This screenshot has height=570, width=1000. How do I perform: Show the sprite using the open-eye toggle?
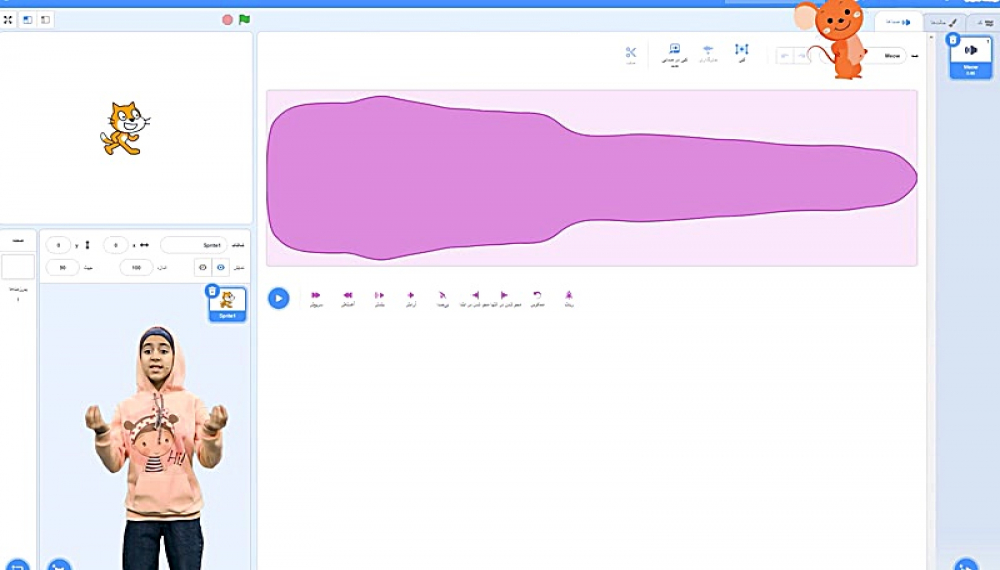(x=220, y=268)
